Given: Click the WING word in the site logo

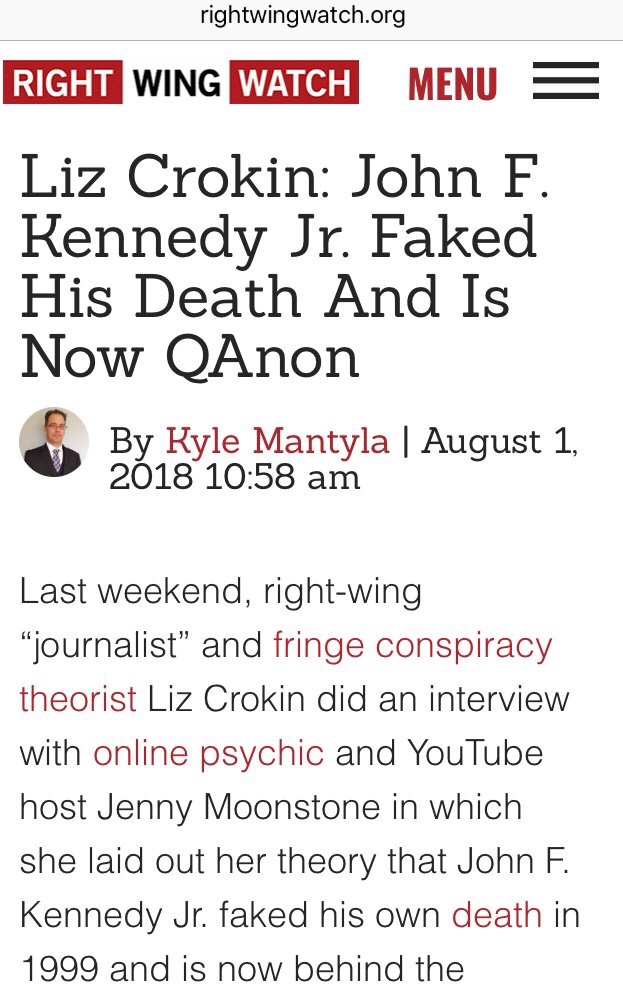Looking at the screenshot, I should coord(176,83).
